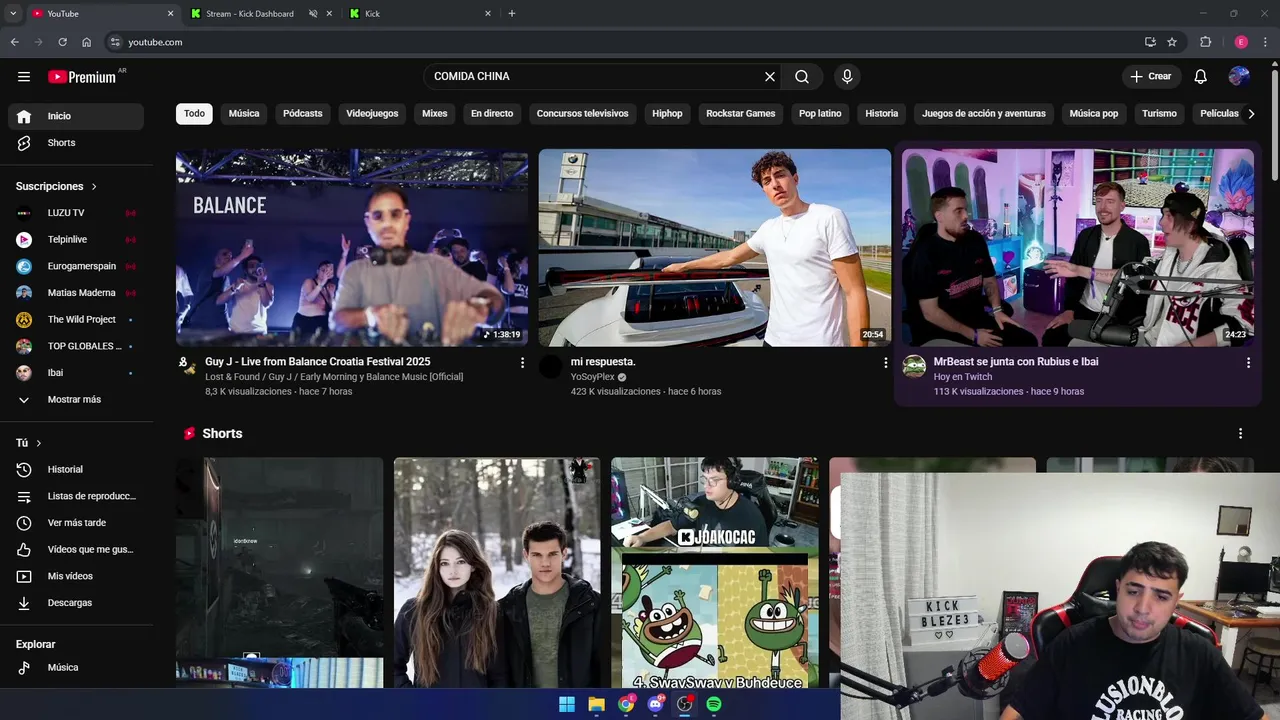Play MrBeast se junta con Rubius thumbnail
Viewport: 1280px width, 720px height.
1078,248
